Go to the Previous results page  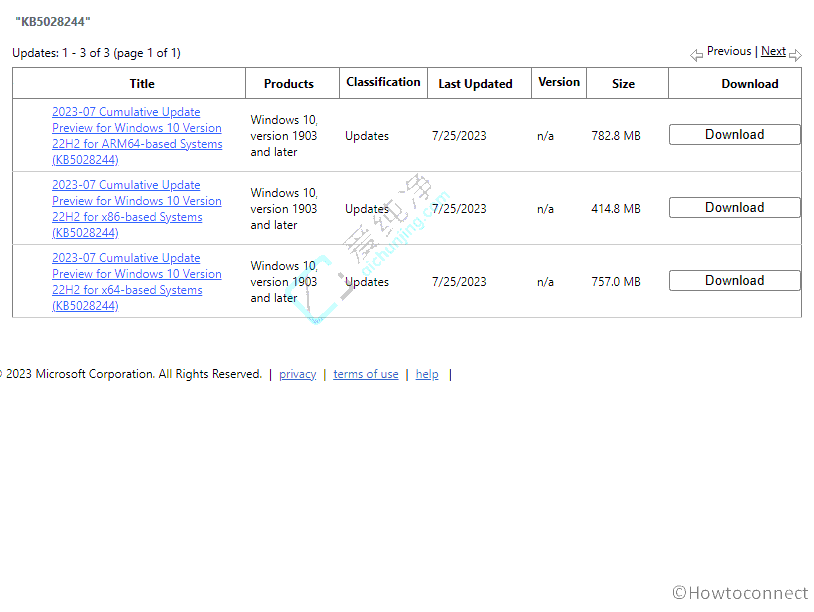(728, 51)
